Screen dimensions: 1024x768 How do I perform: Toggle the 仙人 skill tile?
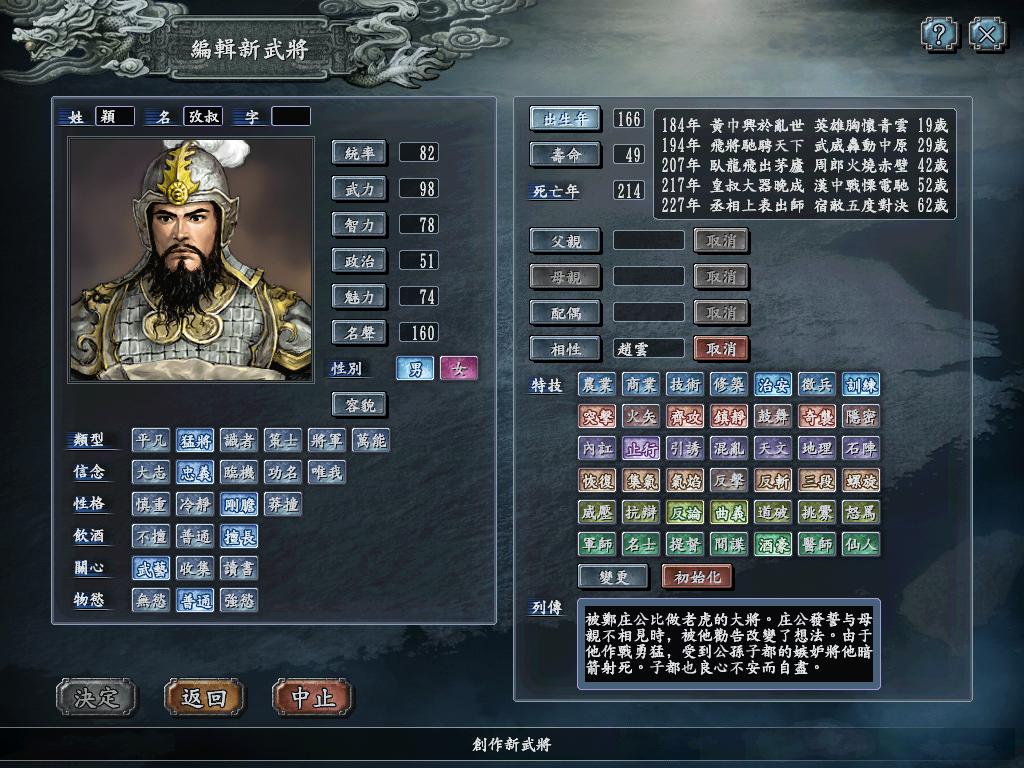click(x=860, y=544)
